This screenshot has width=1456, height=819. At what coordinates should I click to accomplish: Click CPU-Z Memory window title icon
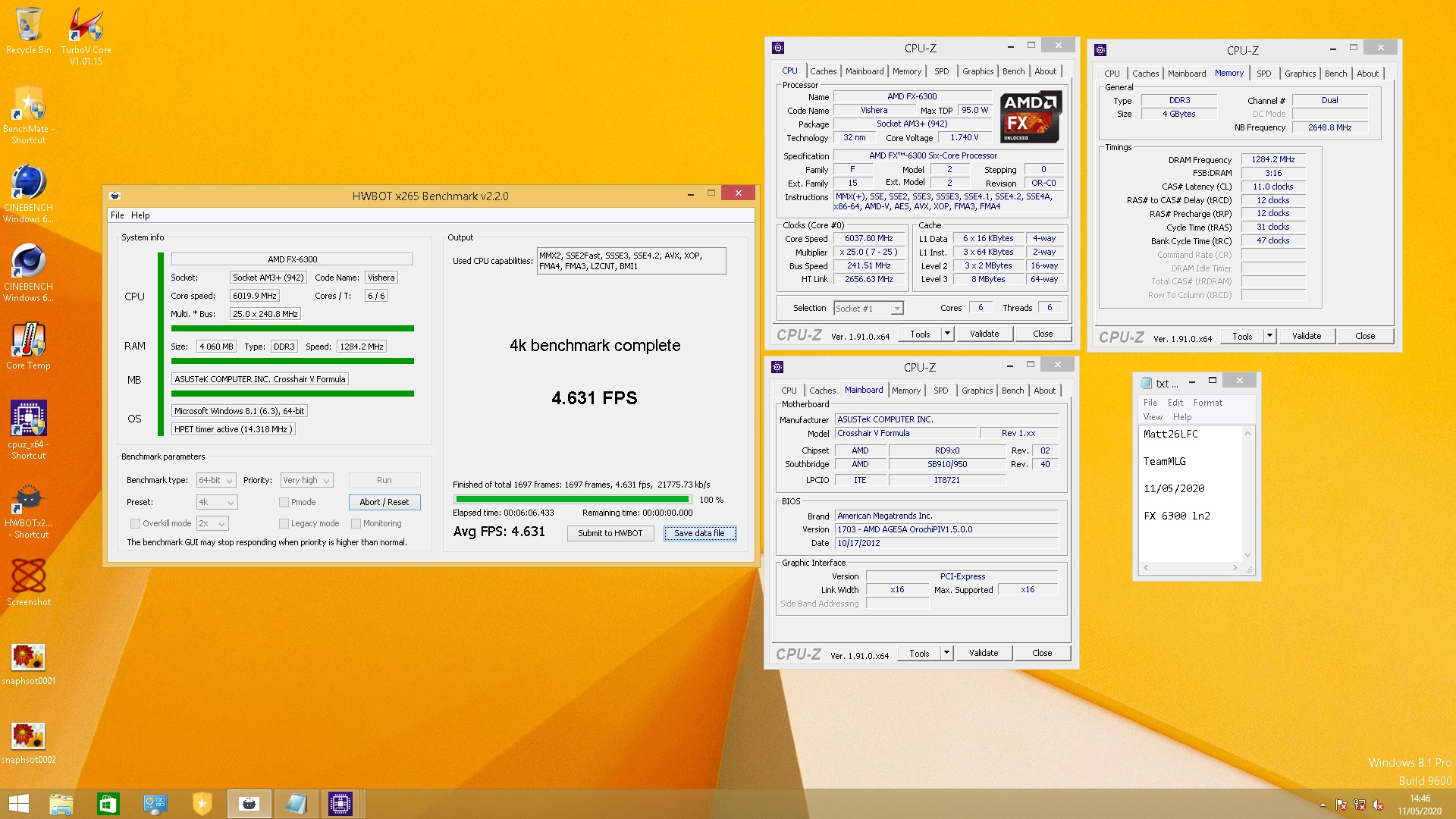tap(1100, 50)
